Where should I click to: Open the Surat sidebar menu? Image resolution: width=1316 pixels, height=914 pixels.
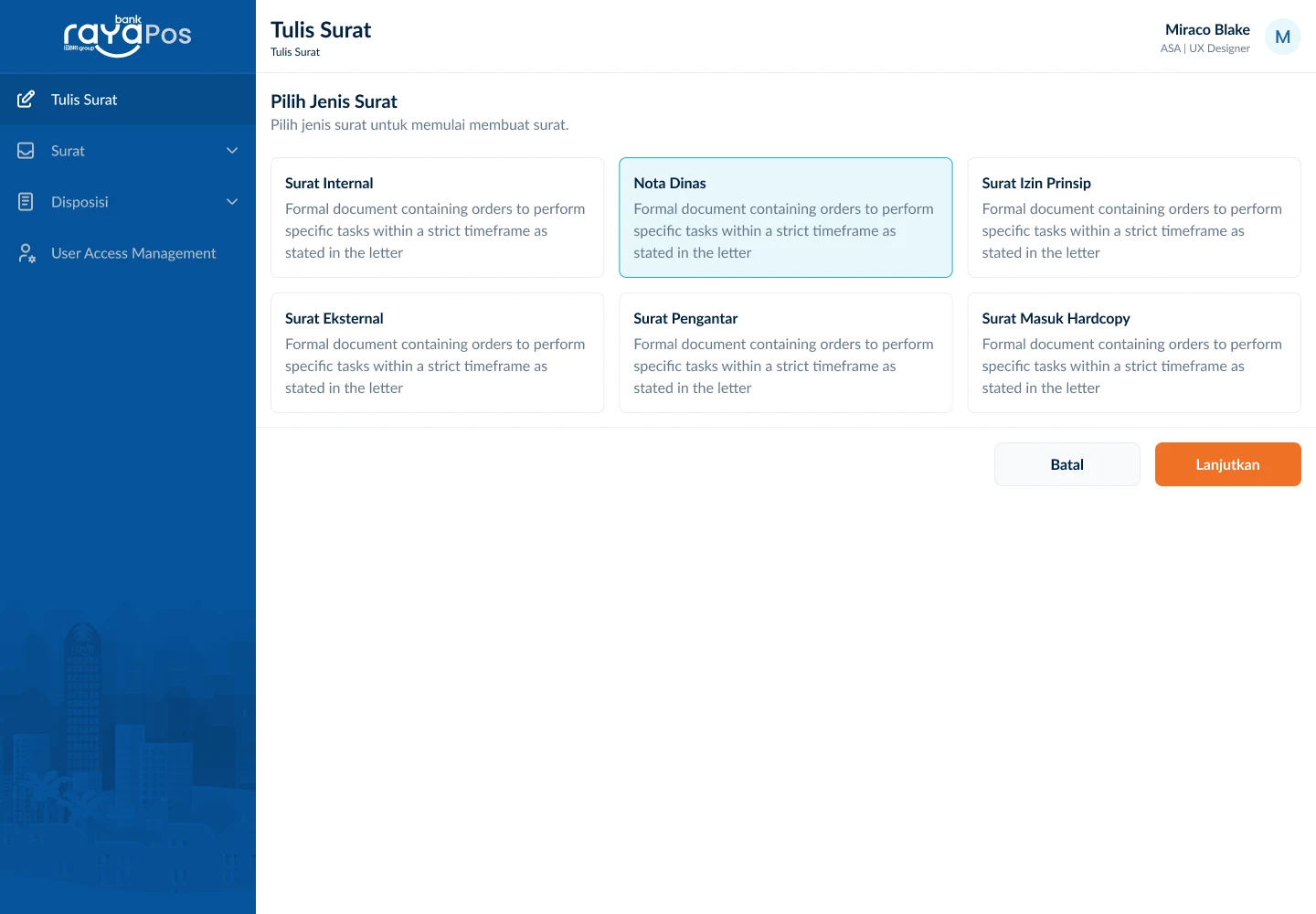128,151
